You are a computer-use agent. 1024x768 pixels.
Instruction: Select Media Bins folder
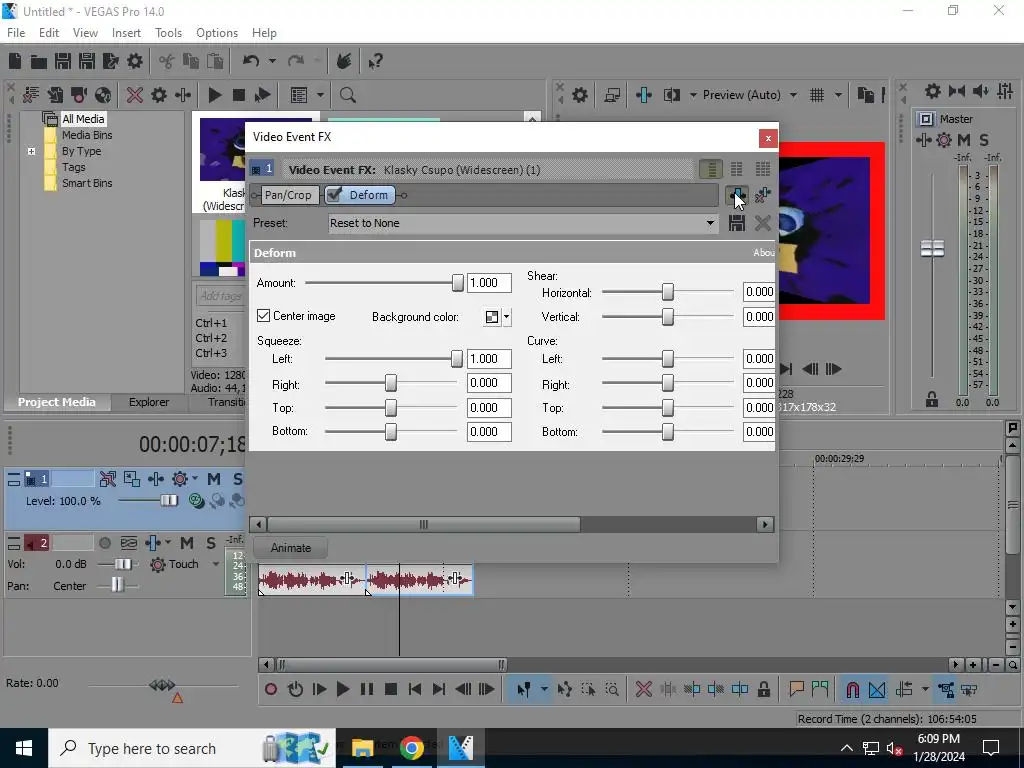point(87,135)
